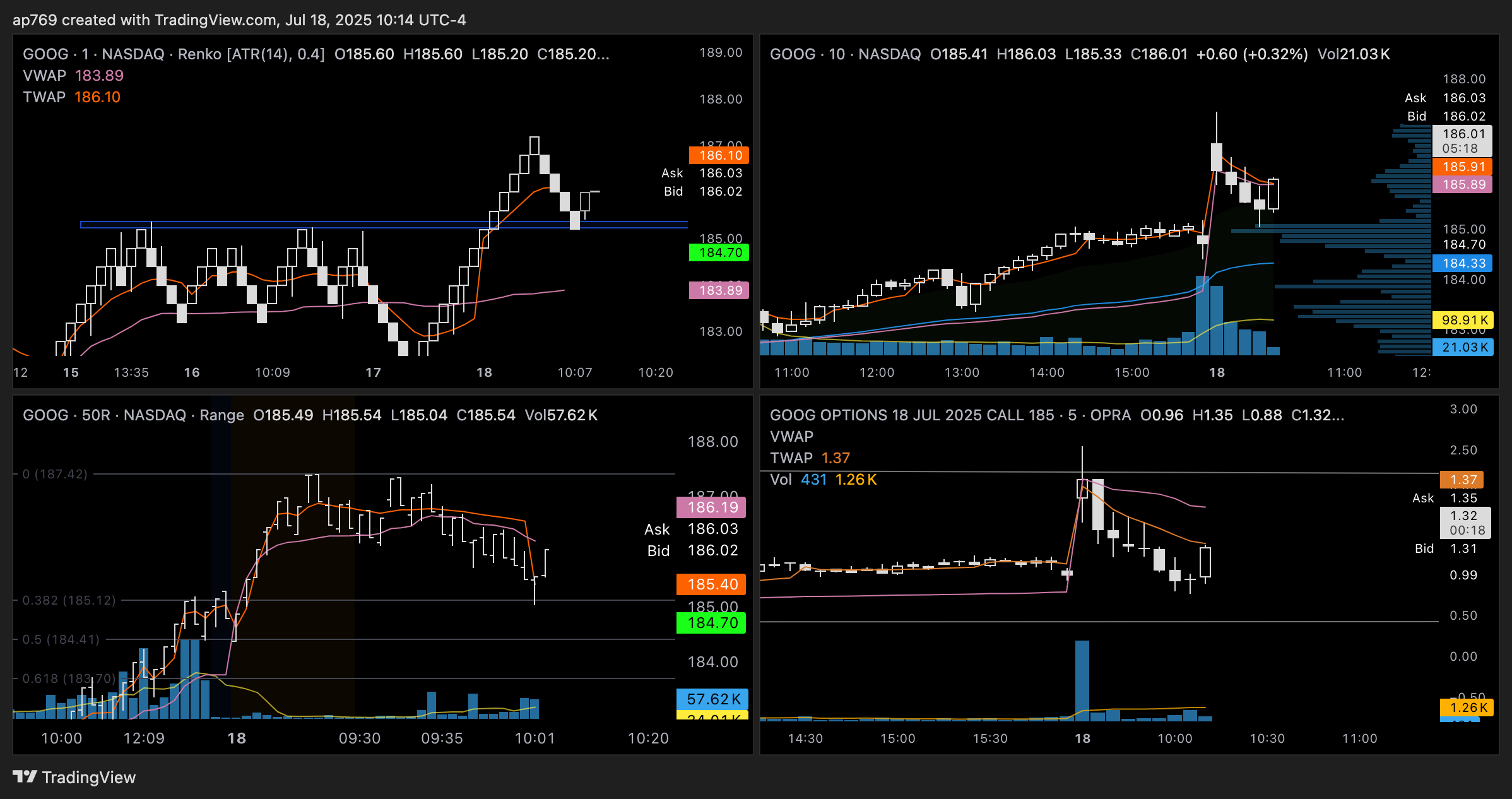The image size is (1512, 799).
Task: Click the orange 186.10 TWAP price label on Renko chart
Action: (719, 155)
